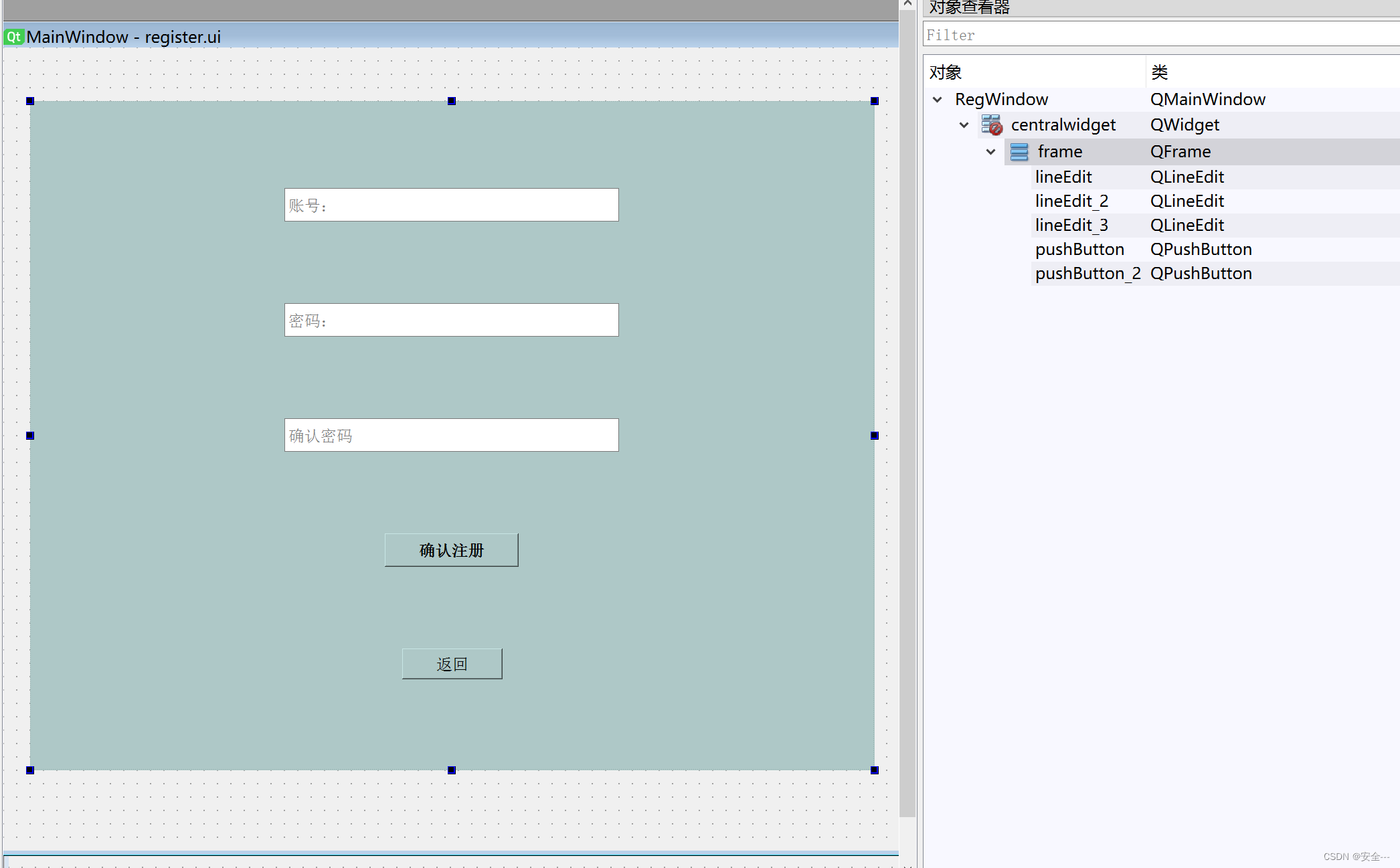Click the frame layout icon in tree
Viewport: 1400px width, 868px height.
click(1019, 152)
